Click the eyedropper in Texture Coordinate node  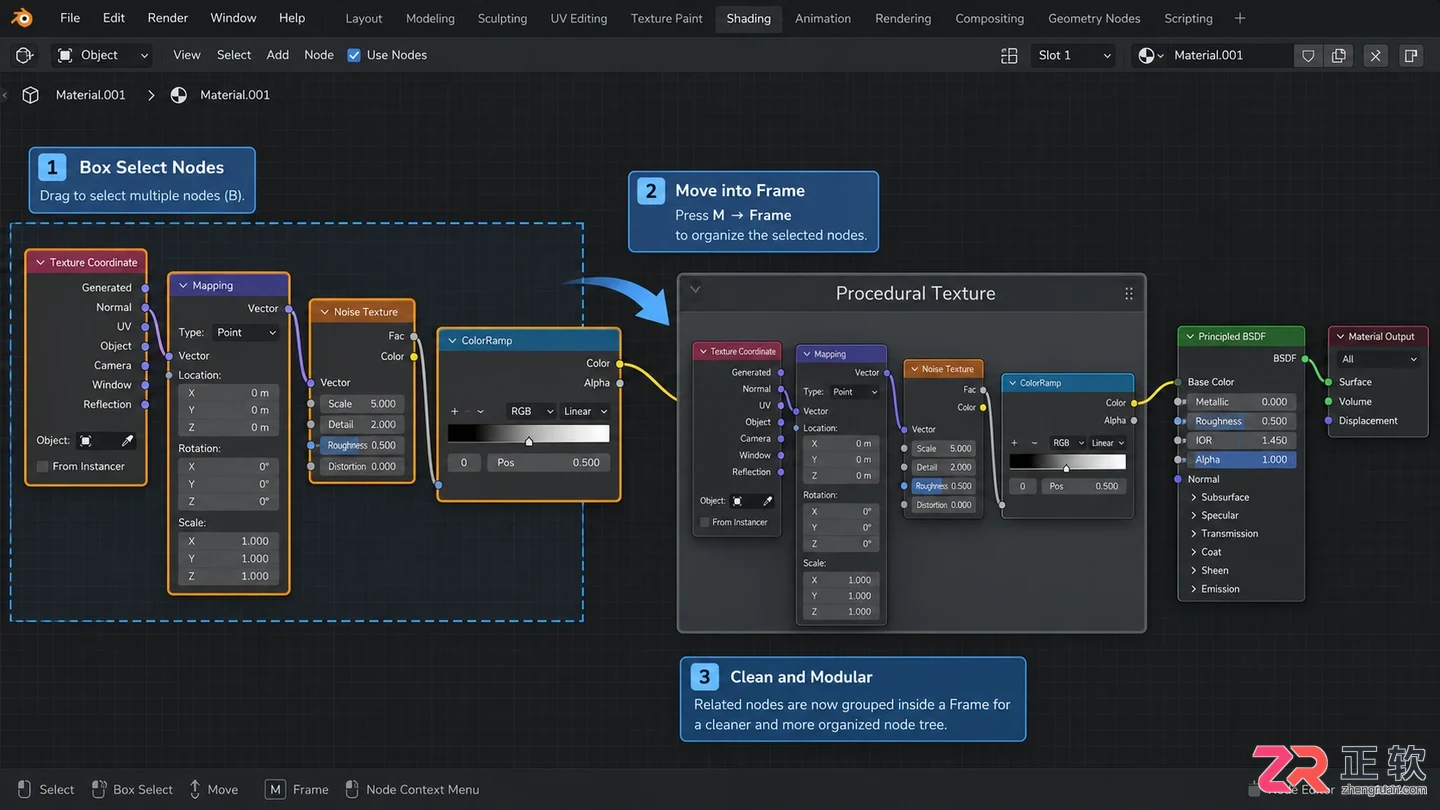pyautogui.click(x=127, y=440)
